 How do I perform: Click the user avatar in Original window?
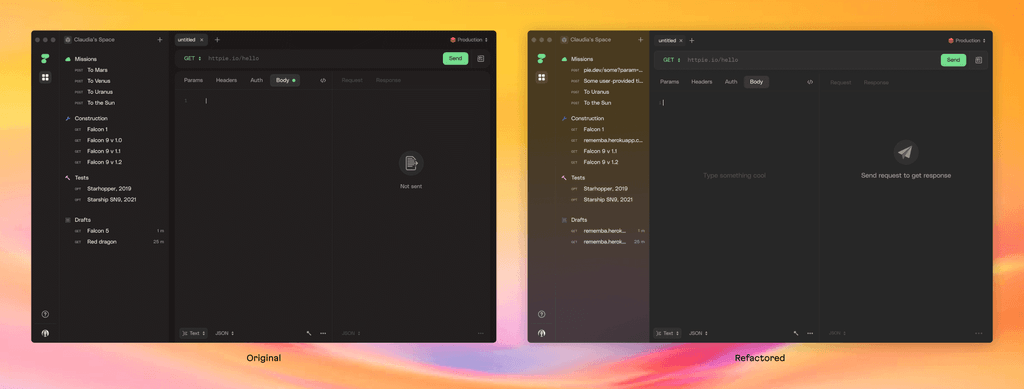45,333
